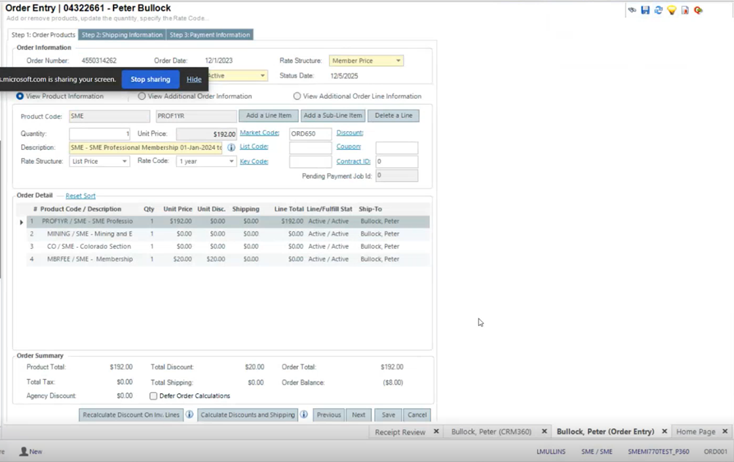This screenshot has height=462, width=734.
Task: Click the Reset Sort link
Action: (x=80, y=196)
